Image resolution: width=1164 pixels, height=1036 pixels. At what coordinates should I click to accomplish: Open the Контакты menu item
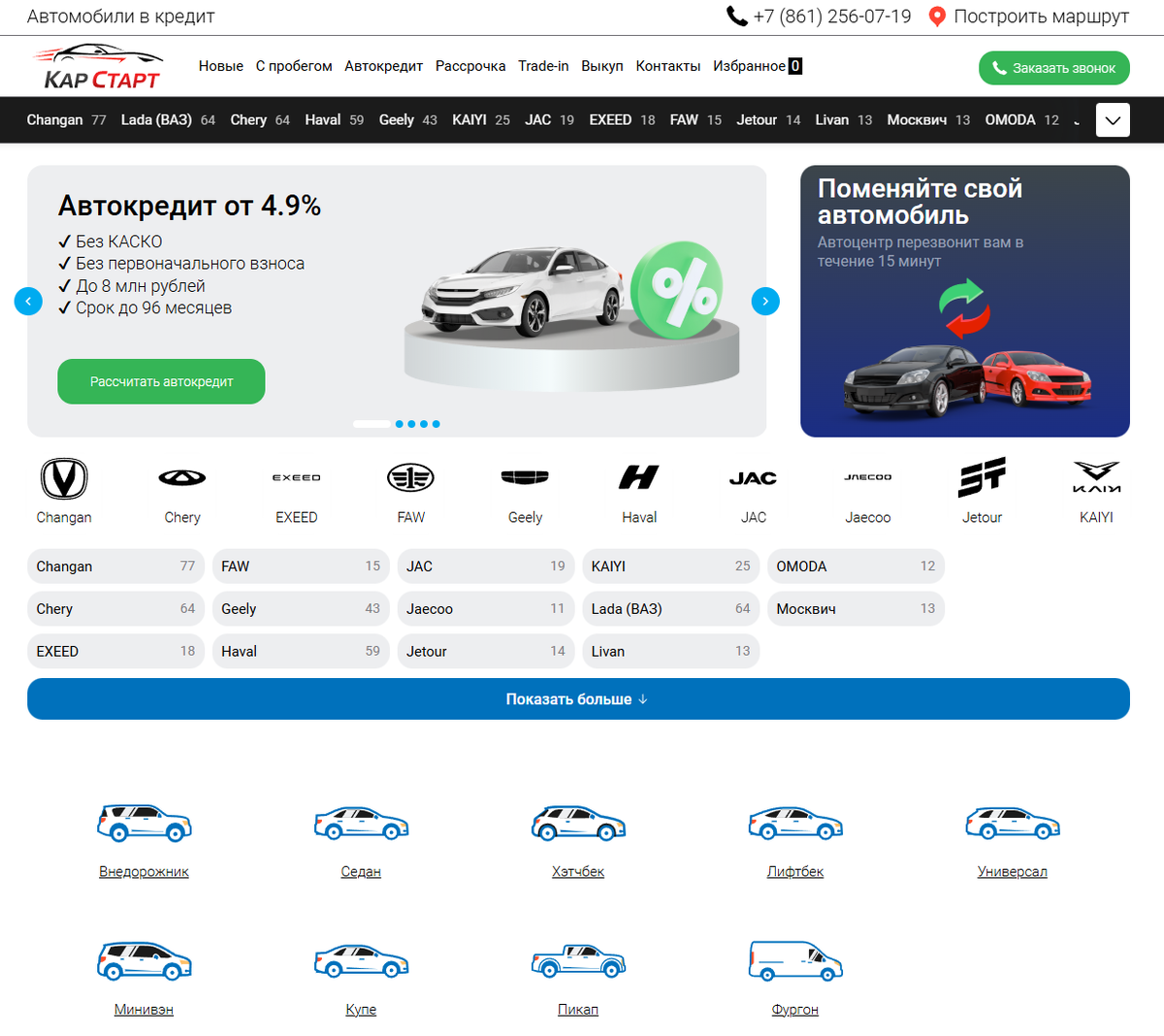(668, 66)
